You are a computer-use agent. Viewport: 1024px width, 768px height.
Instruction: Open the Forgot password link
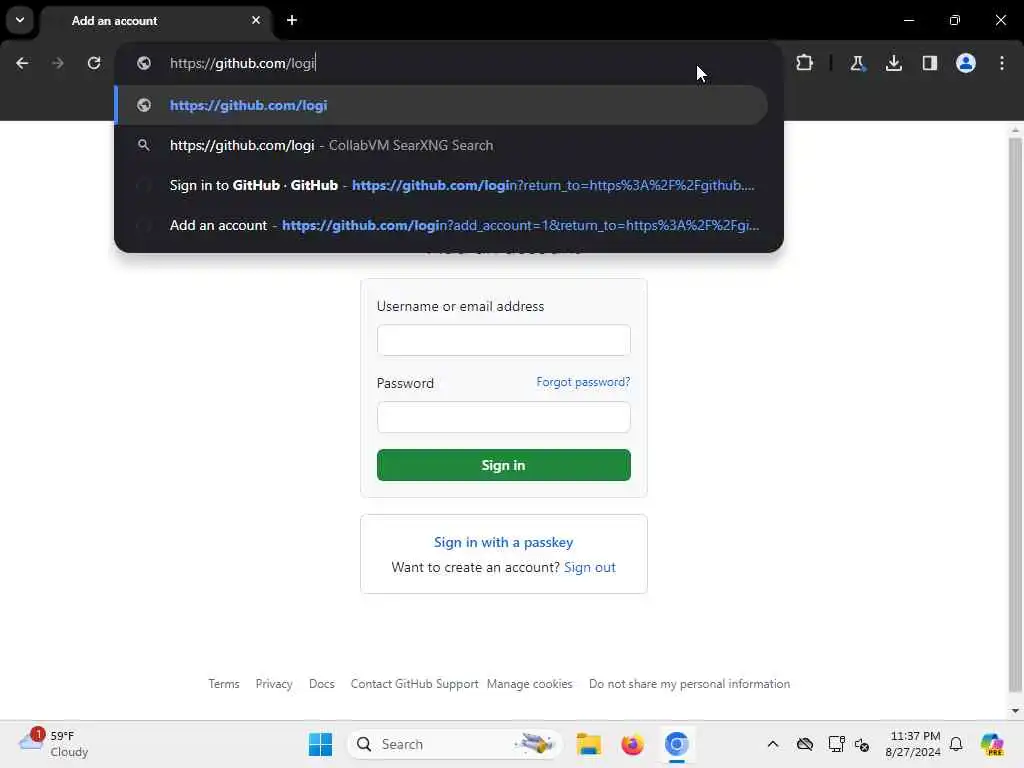pos(583,382)
